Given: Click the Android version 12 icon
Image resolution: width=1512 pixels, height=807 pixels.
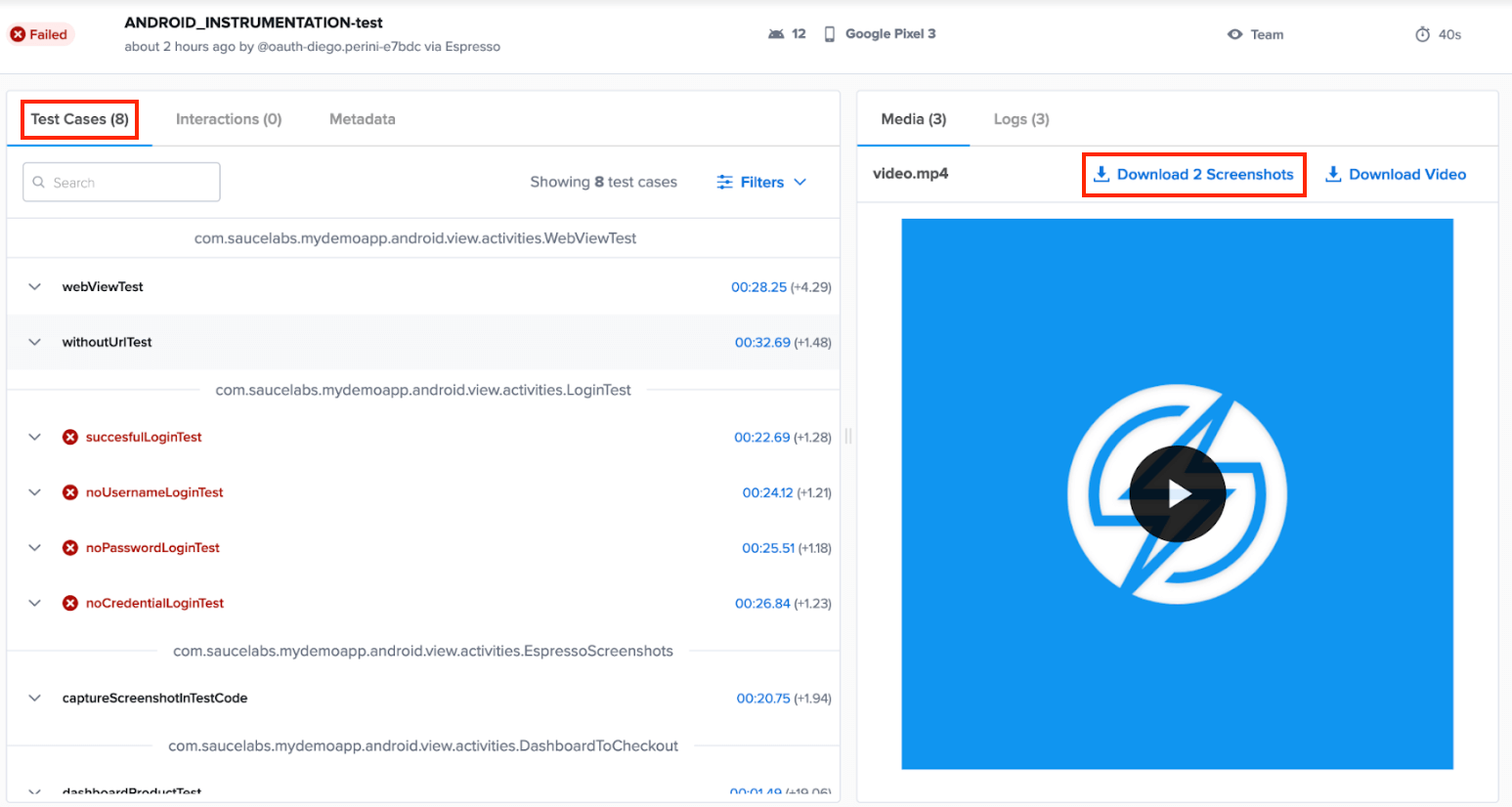Looking at the screenshot, I should (776, 34).
